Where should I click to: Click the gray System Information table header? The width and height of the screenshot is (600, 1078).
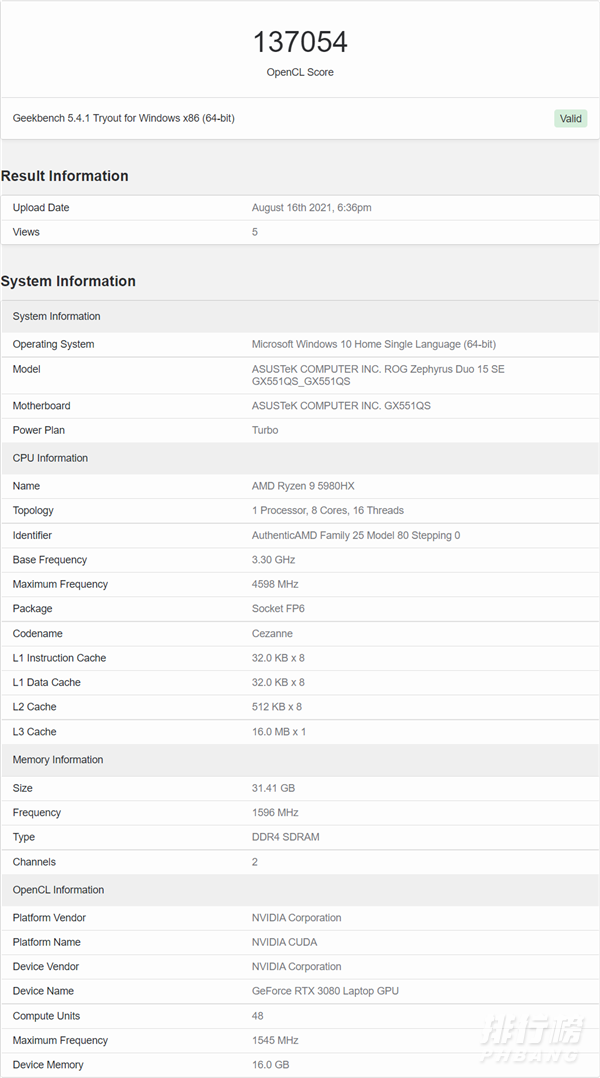tap(300, 316)
